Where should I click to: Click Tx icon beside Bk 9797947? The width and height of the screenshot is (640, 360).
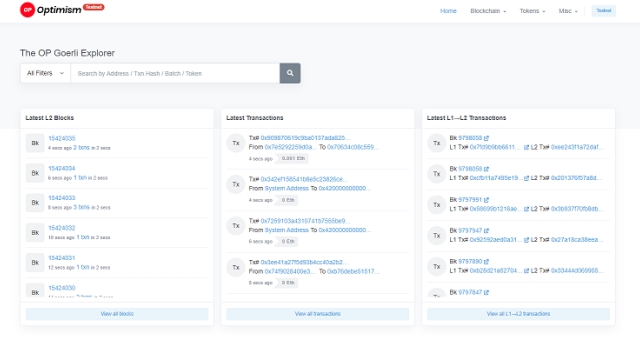point(437,236)
